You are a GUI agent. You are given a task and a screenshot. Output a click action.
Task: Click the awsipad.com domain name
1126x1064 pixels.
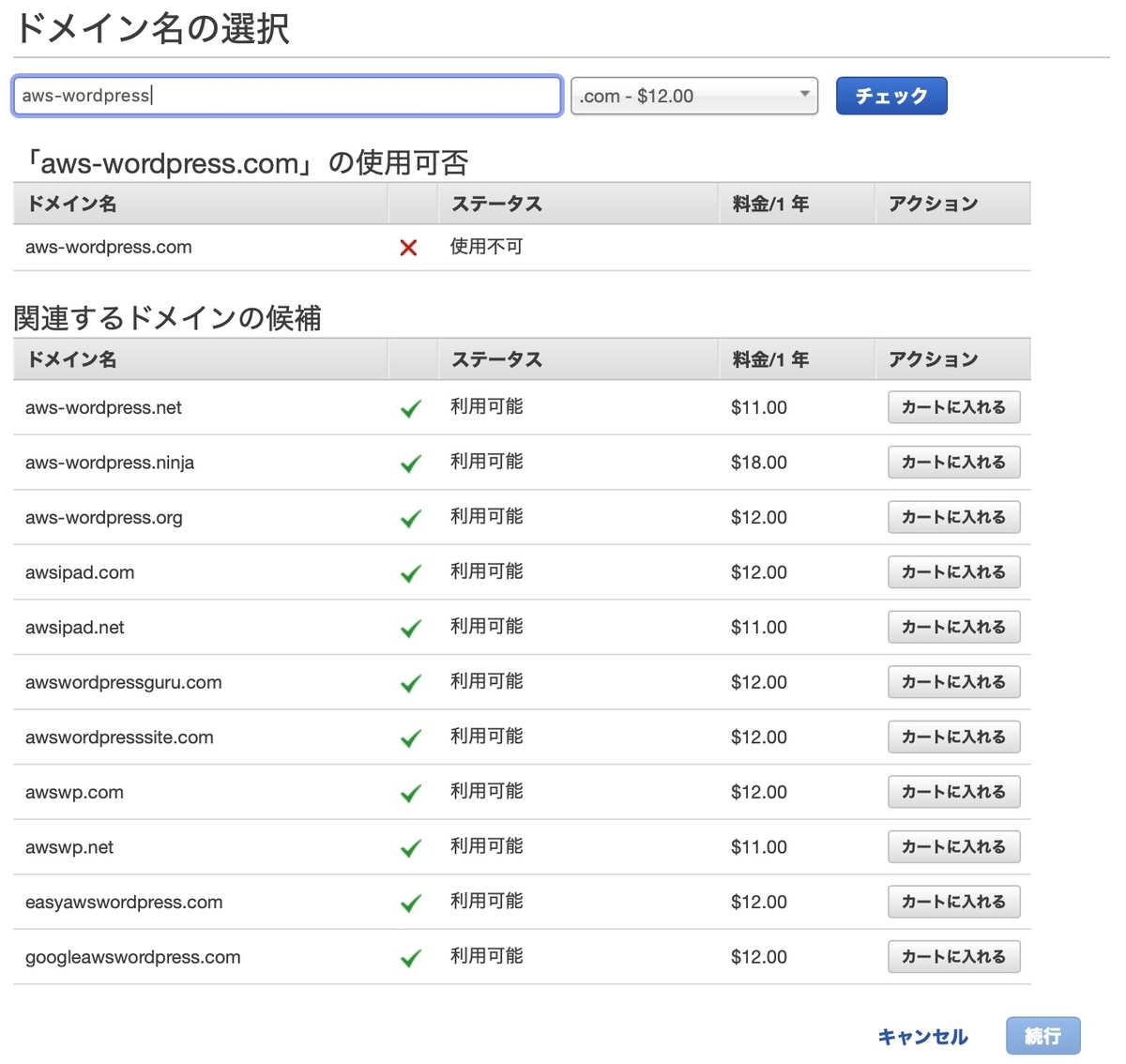point(80,572)
